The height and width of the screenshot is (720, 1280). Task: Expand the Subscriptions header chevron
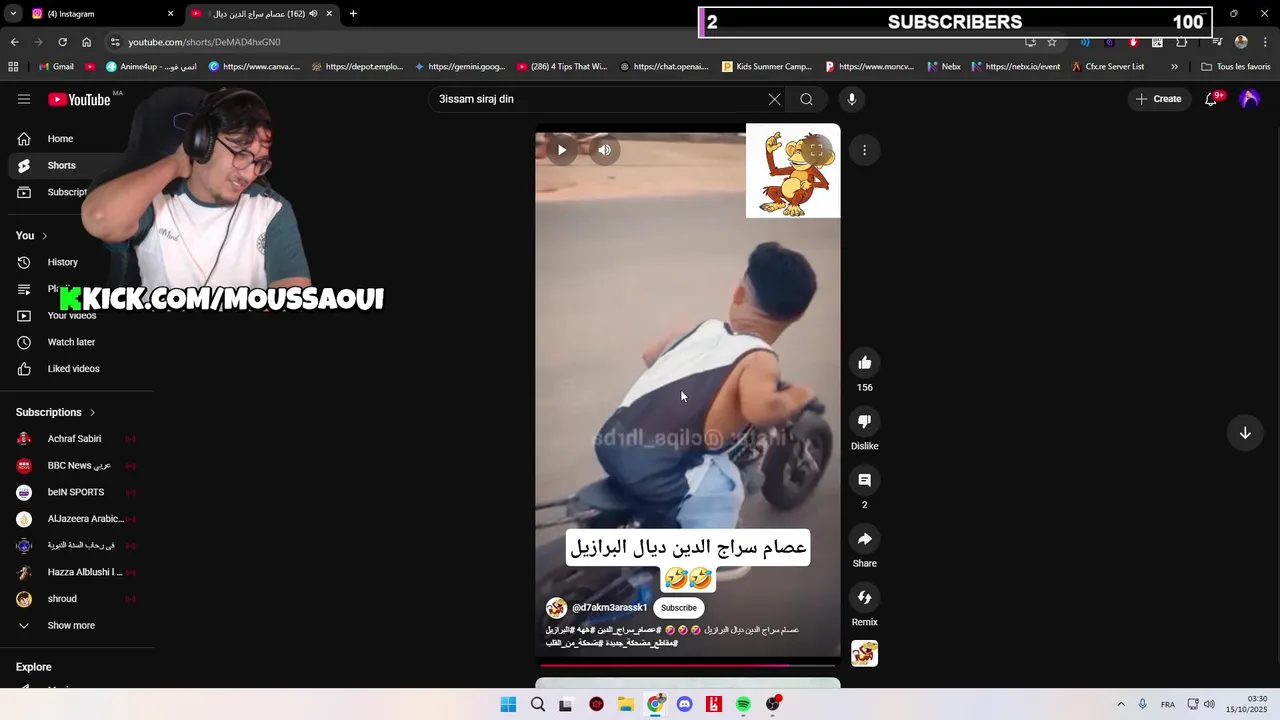93,412
